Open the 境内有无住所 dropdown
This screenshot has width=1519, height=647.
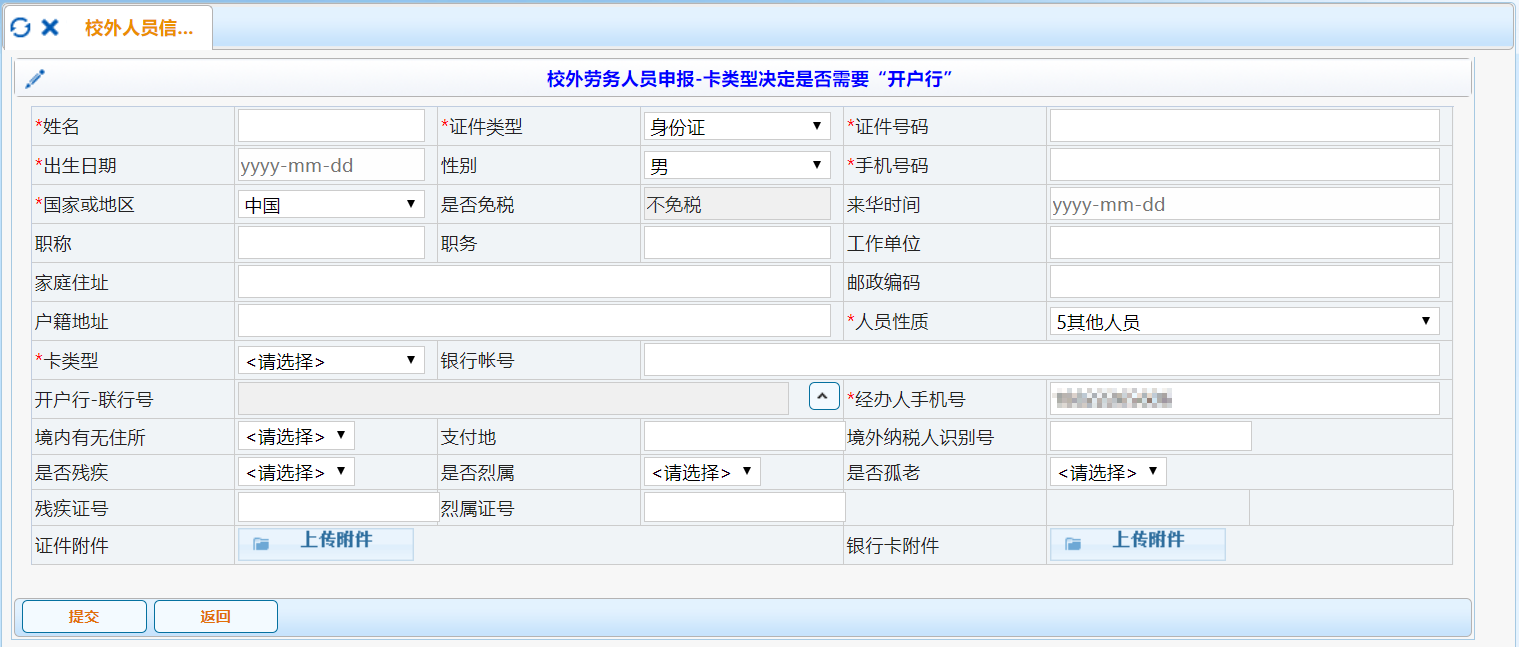296,436
